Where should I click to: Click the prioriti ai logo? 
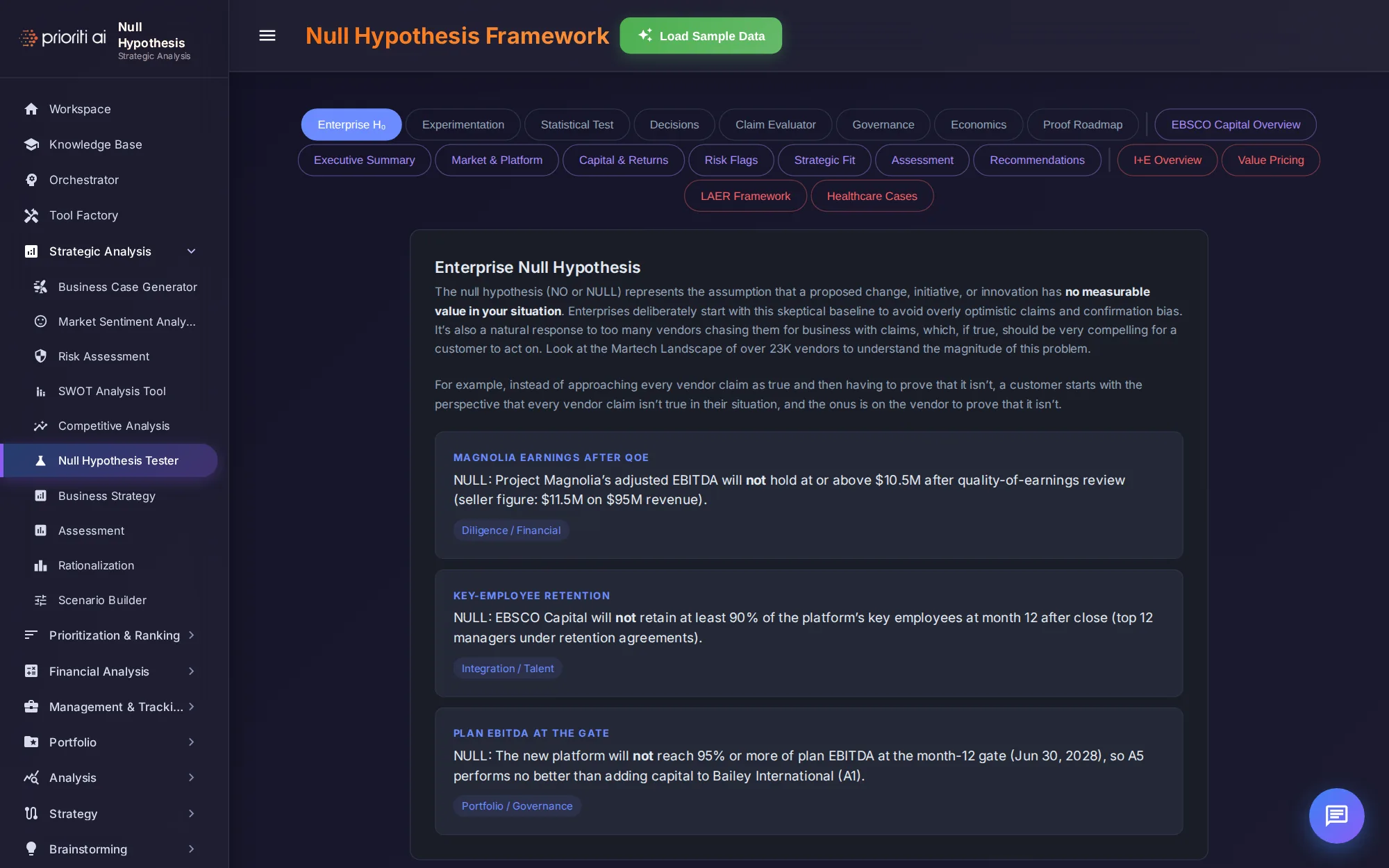point(63,37)
